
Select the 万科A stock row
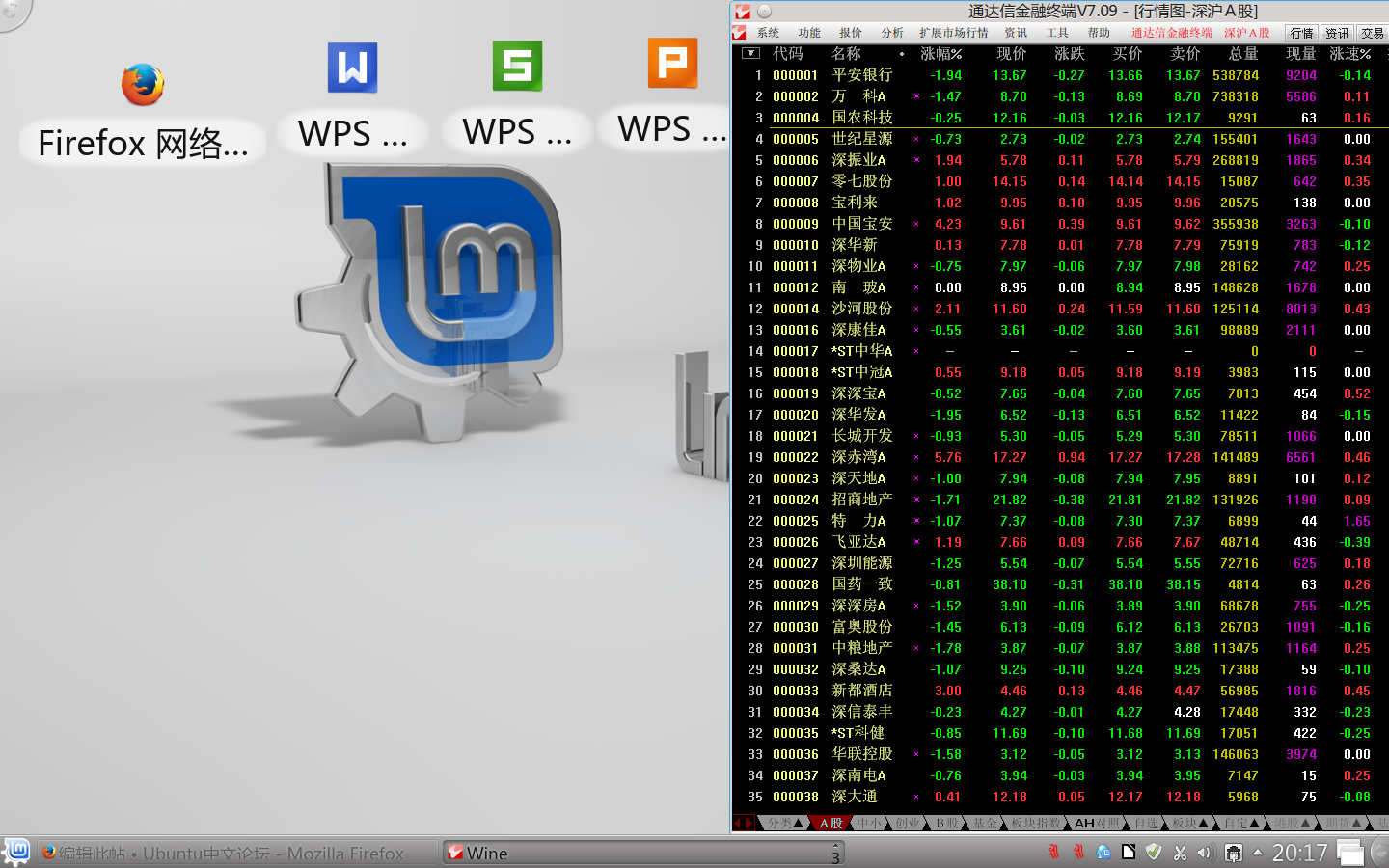click(1060, 96)
